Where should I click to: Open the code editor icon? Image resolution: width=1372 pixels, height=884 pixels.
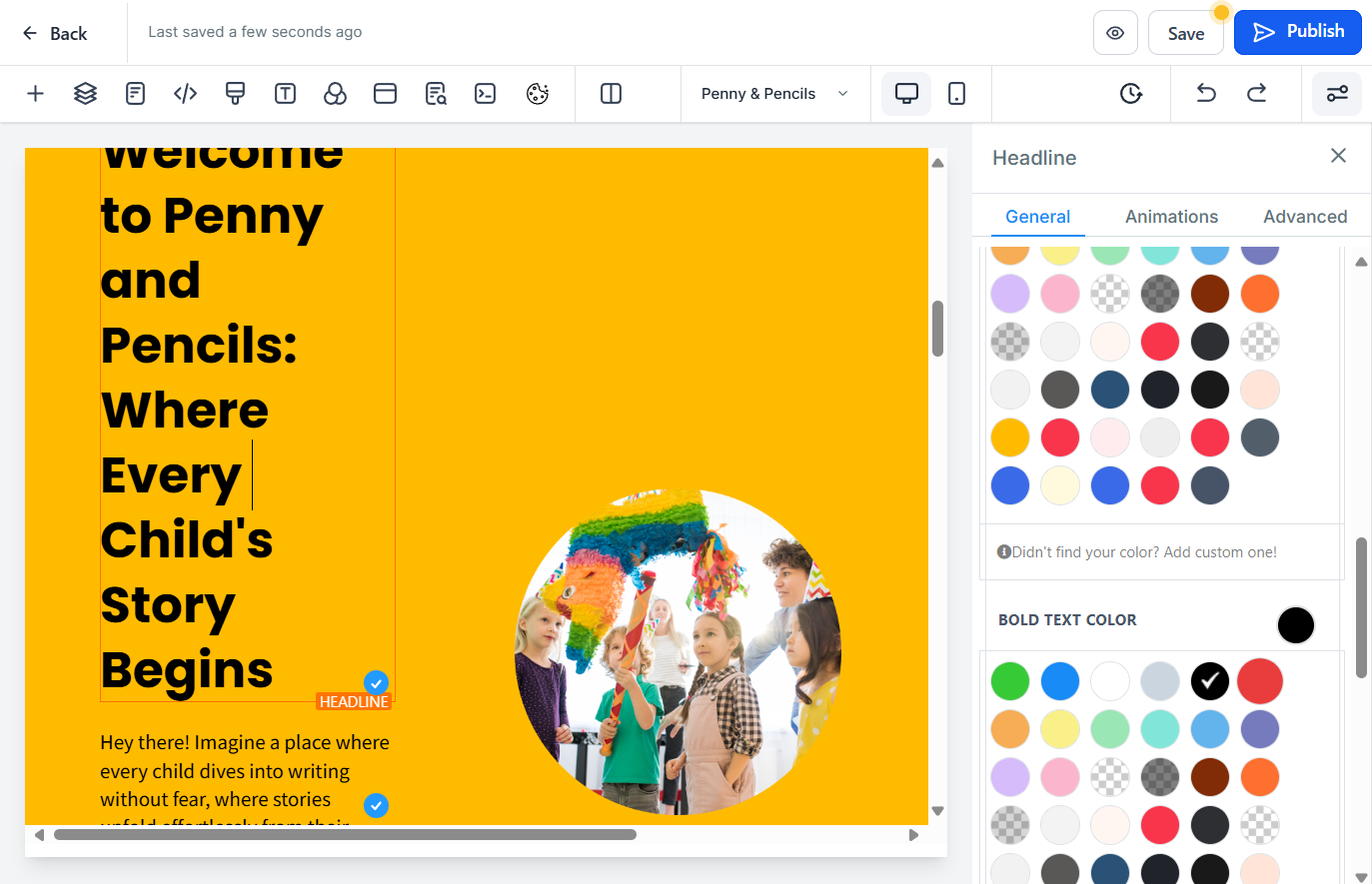[185, 94]
